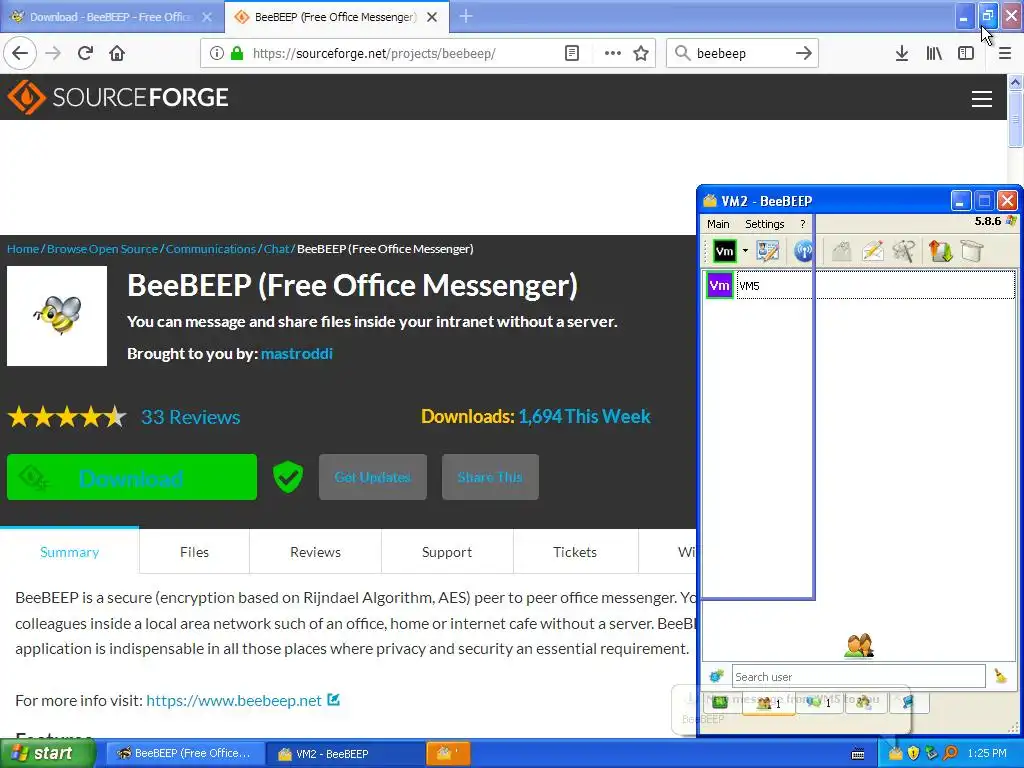This screenshot has width=1024, height=768.
Task: Open a new browser tab with plus button
Action: [466, 16]
